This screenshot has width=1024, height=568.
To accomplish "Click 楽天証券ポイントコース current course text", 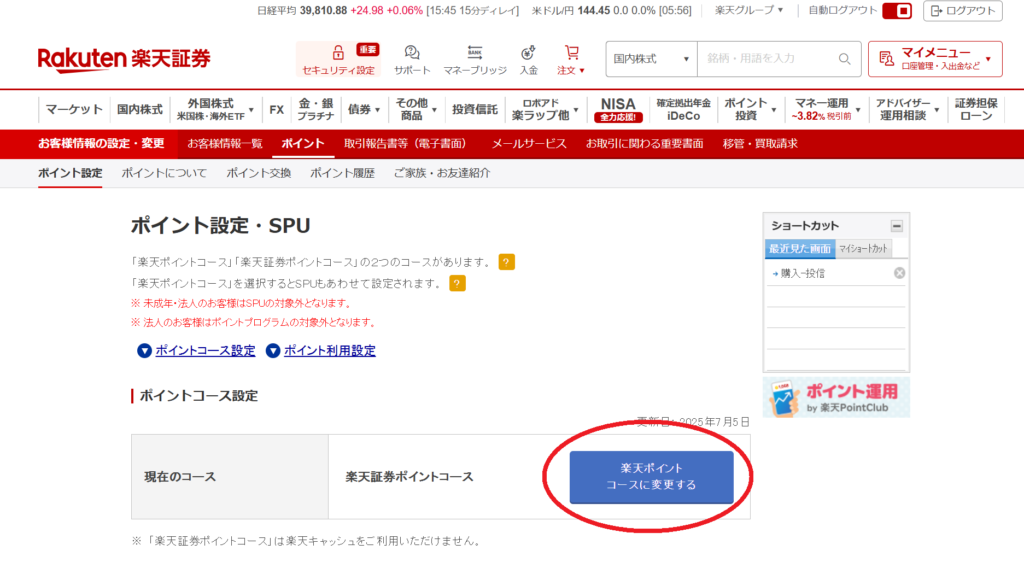I will click(409, 477).
